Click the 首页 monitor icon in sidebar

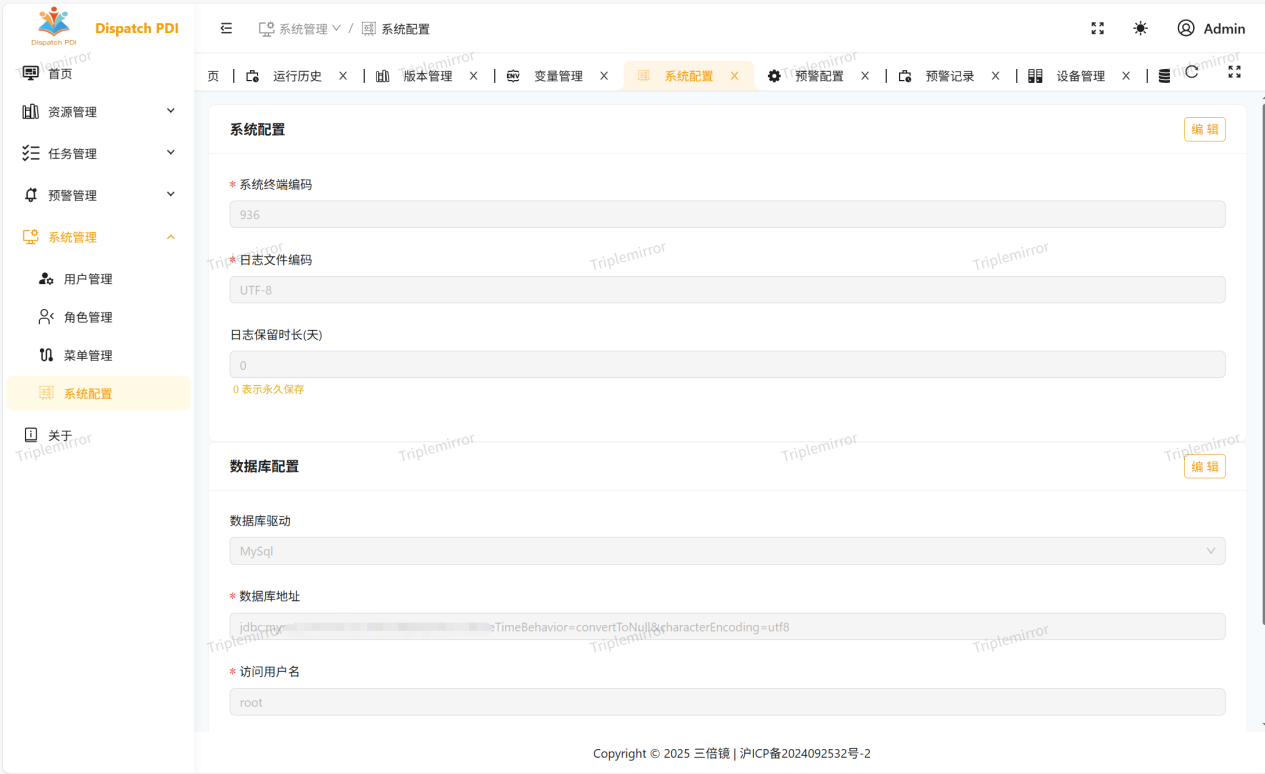pos(31,73)
